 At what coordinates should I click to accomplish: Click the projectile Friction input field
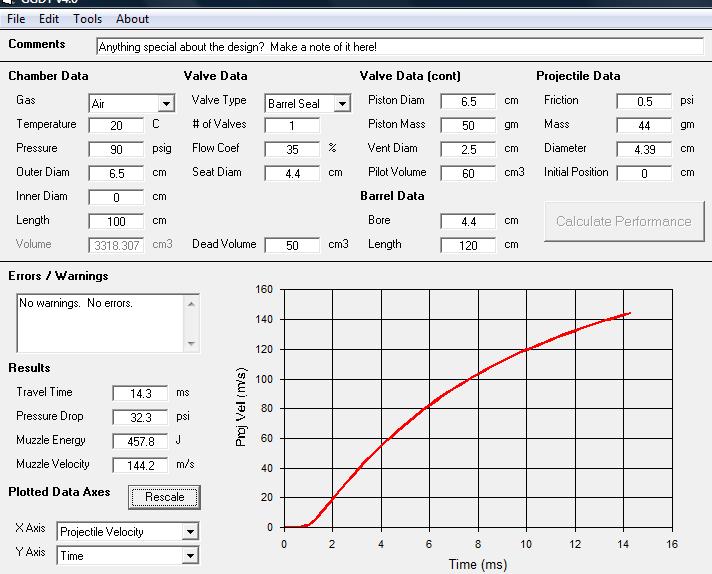(644, 102)
